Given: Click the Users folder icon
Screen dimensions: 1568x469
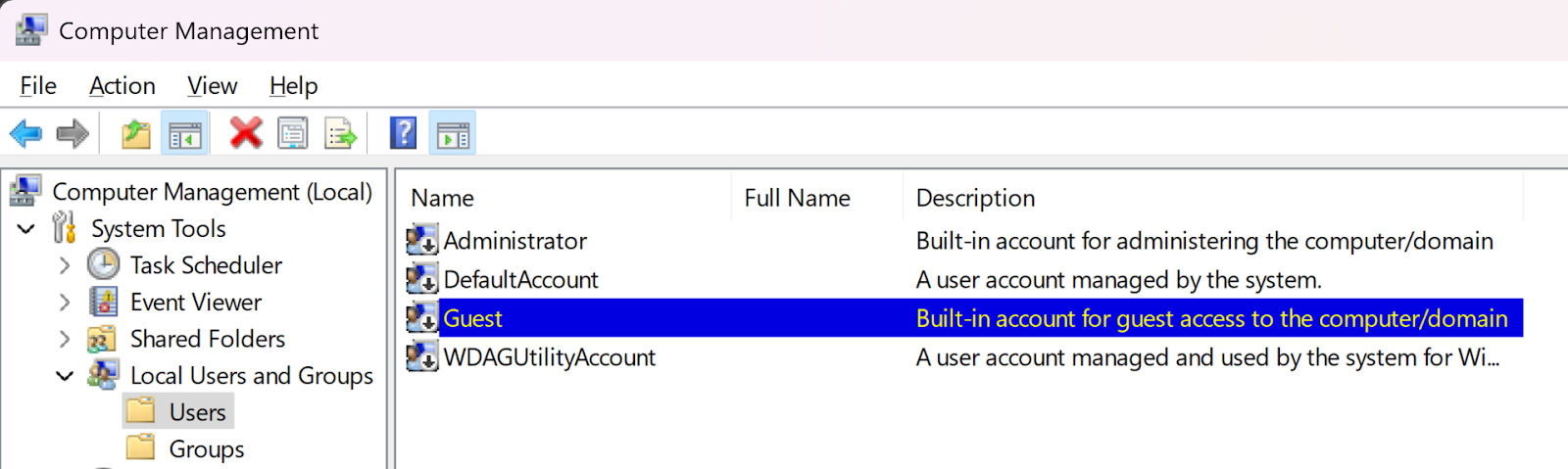Looking at the screenshot, I should pos(141,411).
